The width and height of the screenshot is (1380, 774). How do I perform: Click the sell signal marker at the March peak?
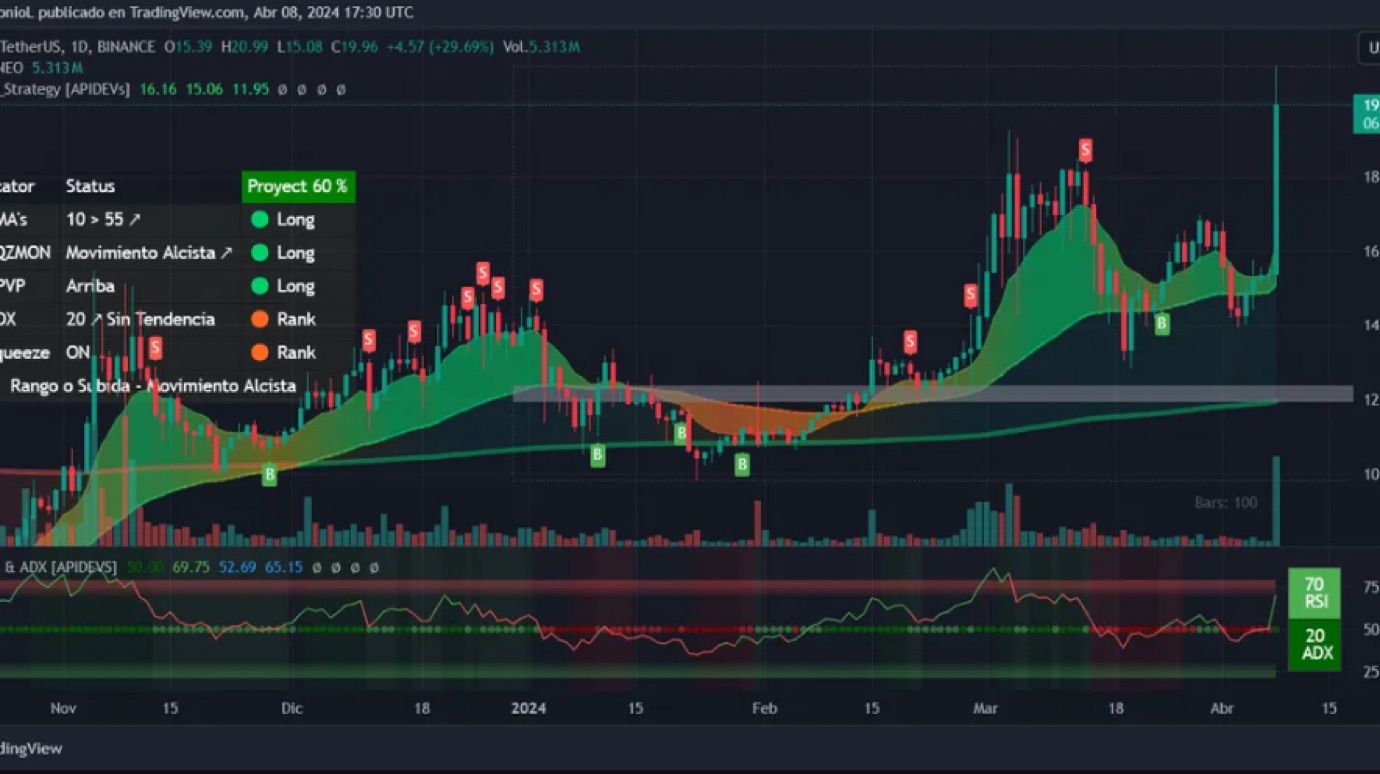1085,150
